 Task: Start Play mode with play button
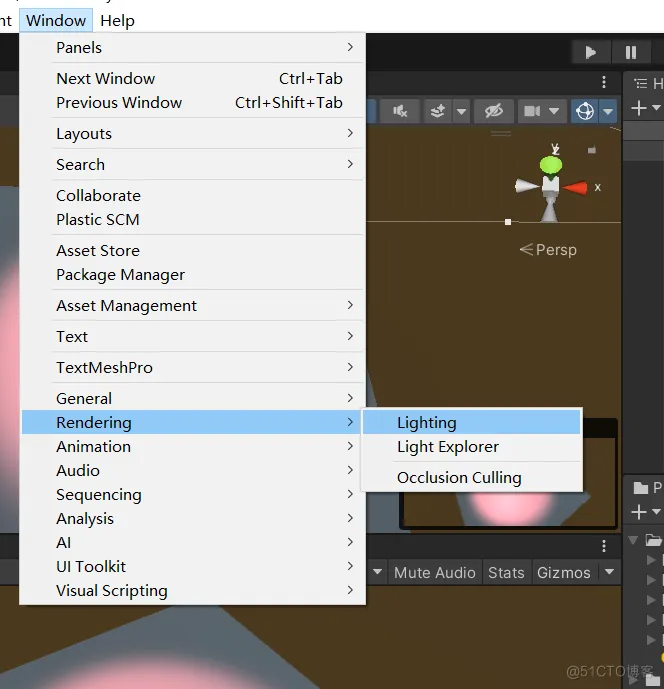[x=591, y=52]
